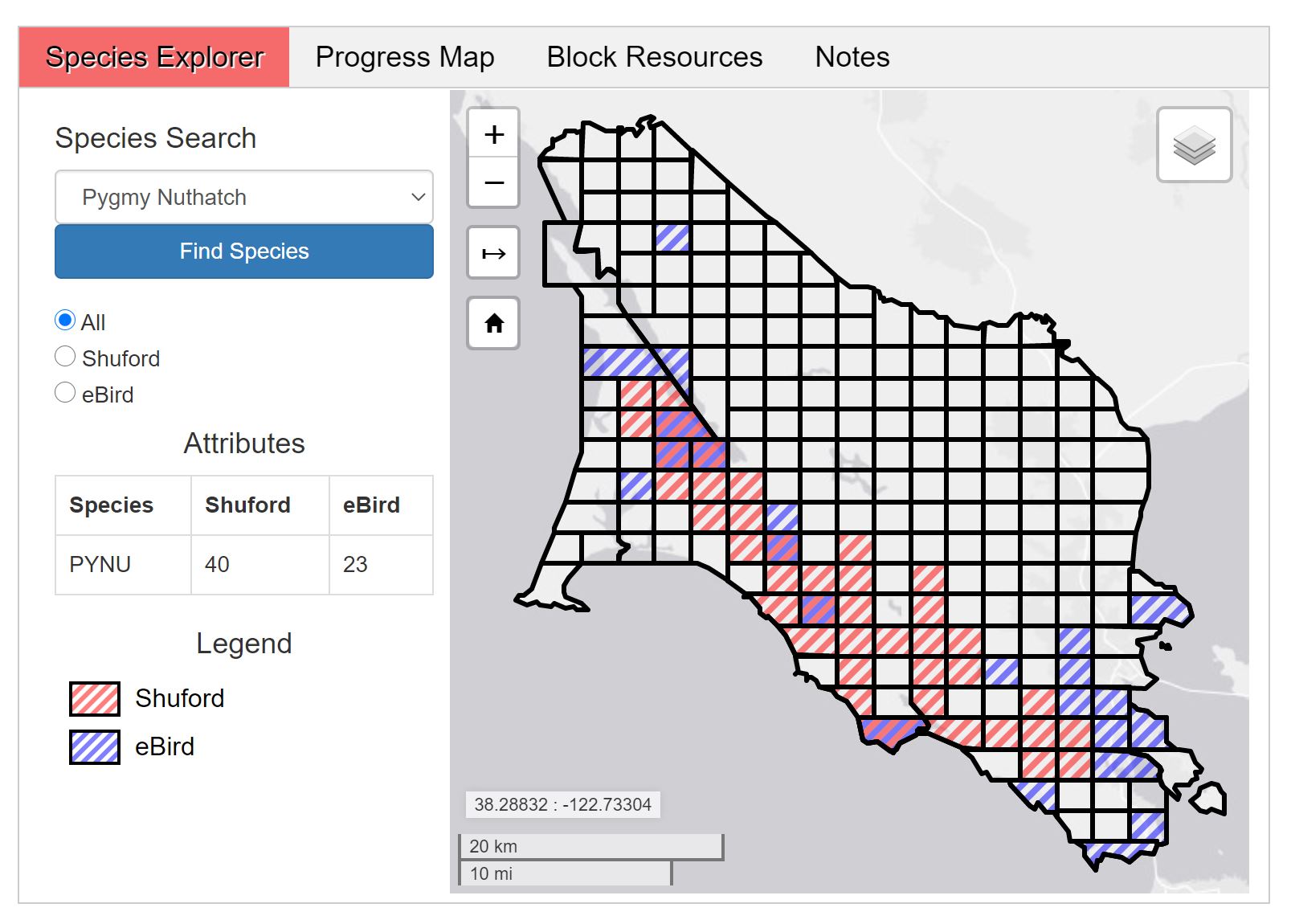Viewport: 1291px width, 924px height.
Task: Open the map layers control
Action: (1194, 145)
